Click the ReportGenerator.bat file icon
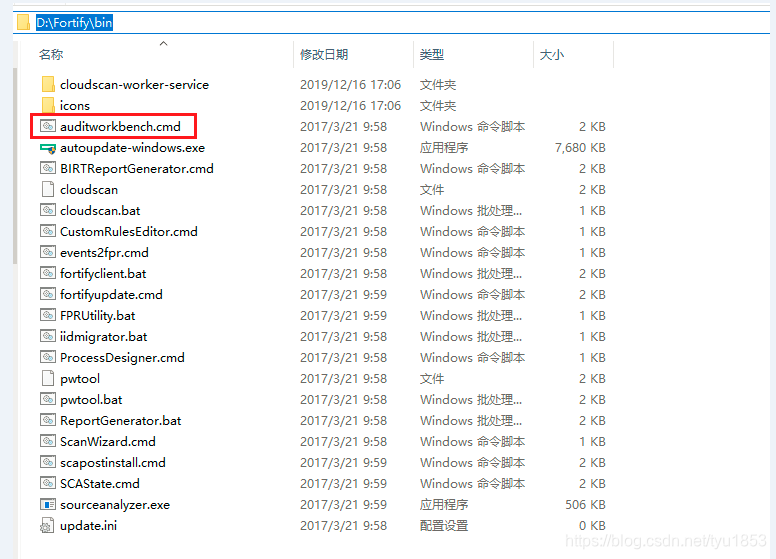This screenshot has height=559, width=776. tap(48, 420)
